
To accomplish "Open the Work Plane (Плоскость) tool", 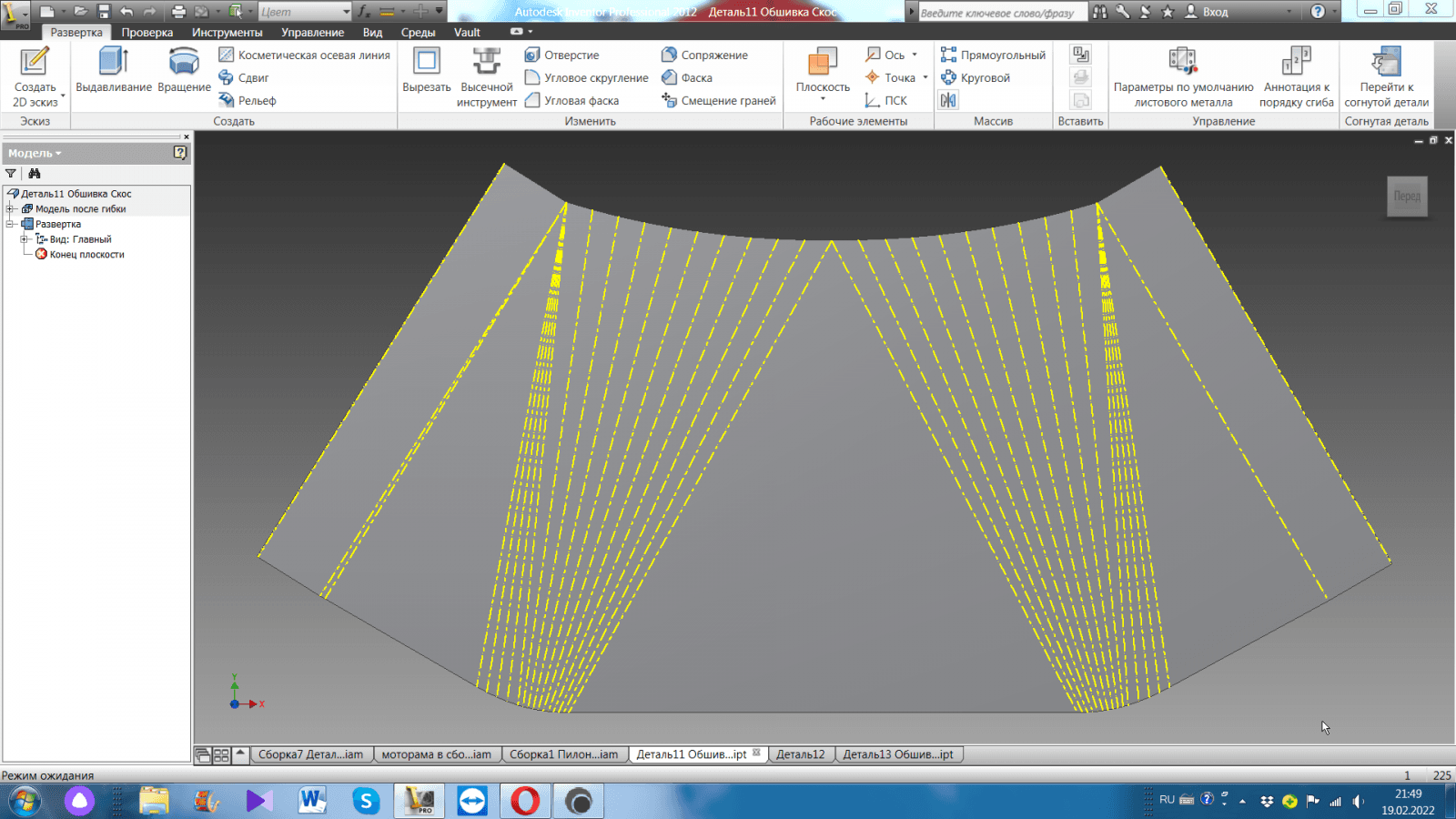I will [x=823, y=71].
